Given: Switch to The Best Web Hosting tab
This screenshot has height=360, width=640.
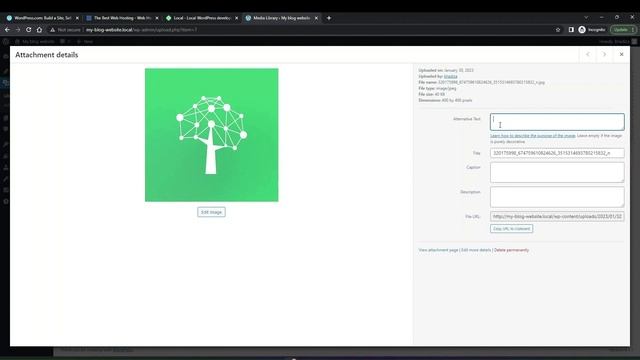Looking at the screenshot, I should point(122,18).
